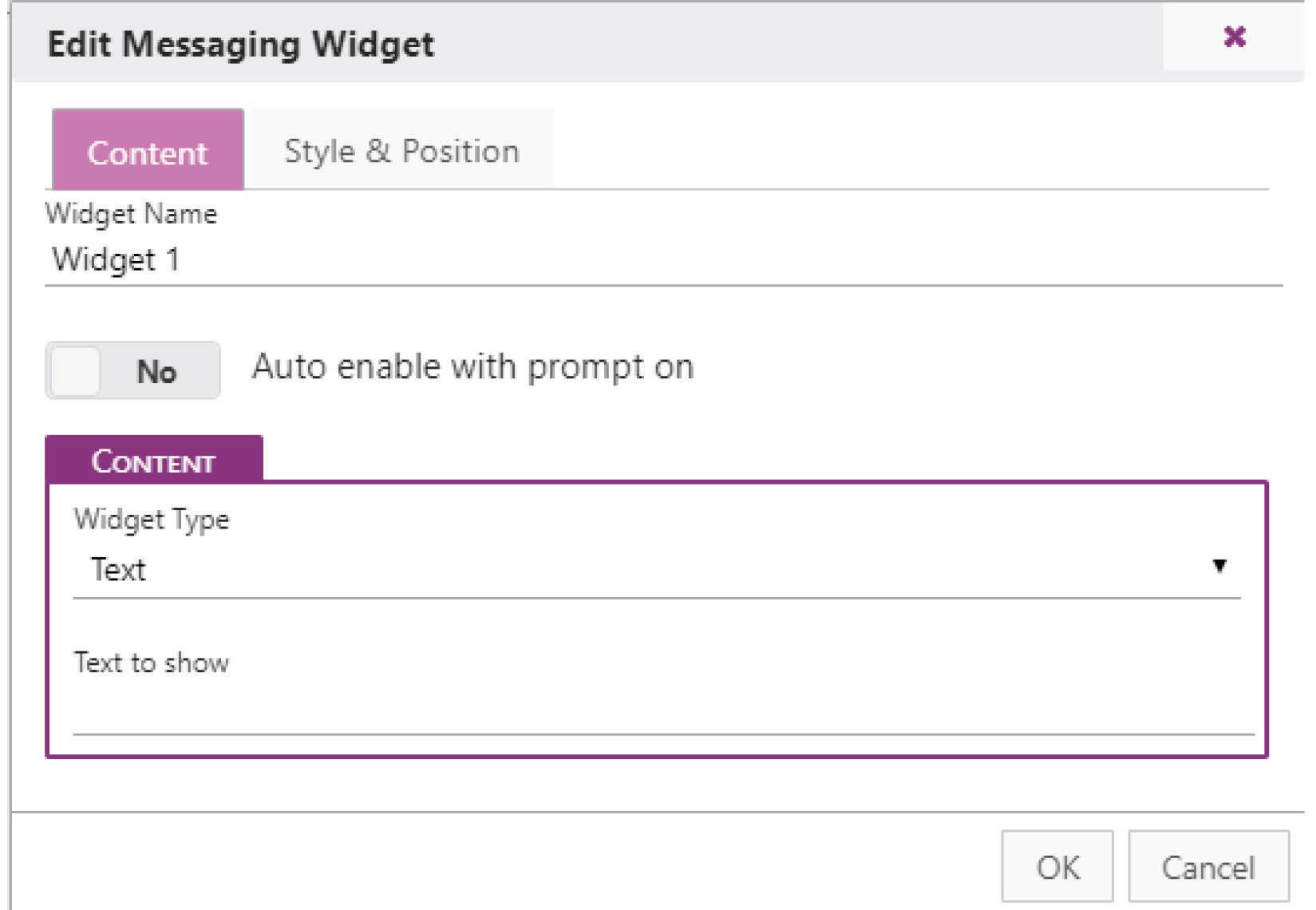The width and height of the screenshot is (1316, 910).
Task: Click the 'Widget Name' label
Action: [131, 214]
